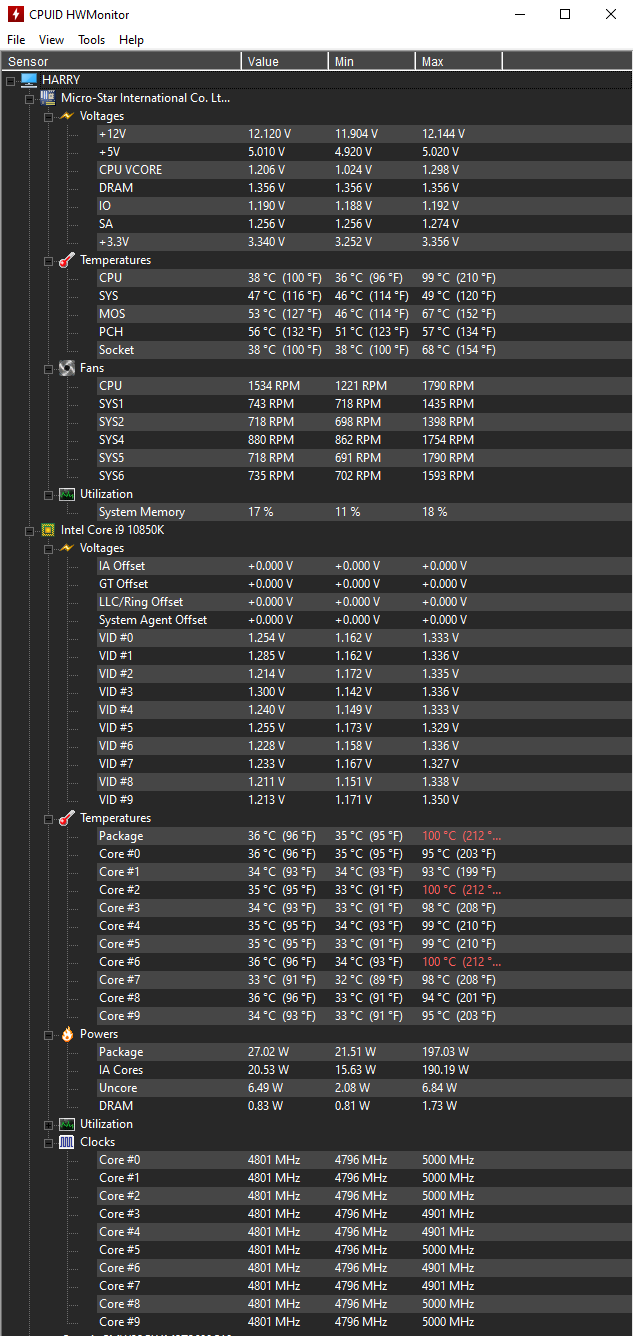633x1336 pixels.
Task: Click the Intel Core i9 10850K CPU icon
Action: click(47, 530)
